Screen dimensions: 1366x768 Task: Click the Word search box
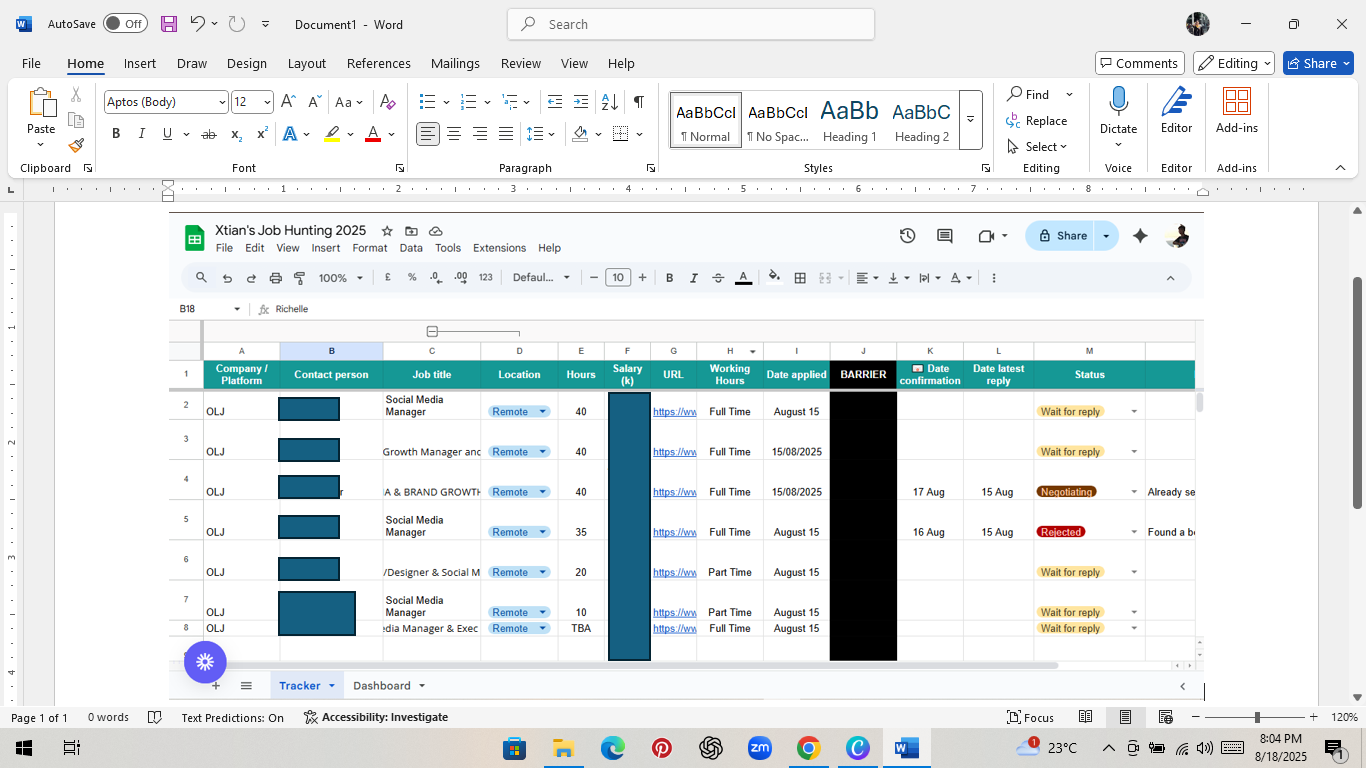click(690, 24)
